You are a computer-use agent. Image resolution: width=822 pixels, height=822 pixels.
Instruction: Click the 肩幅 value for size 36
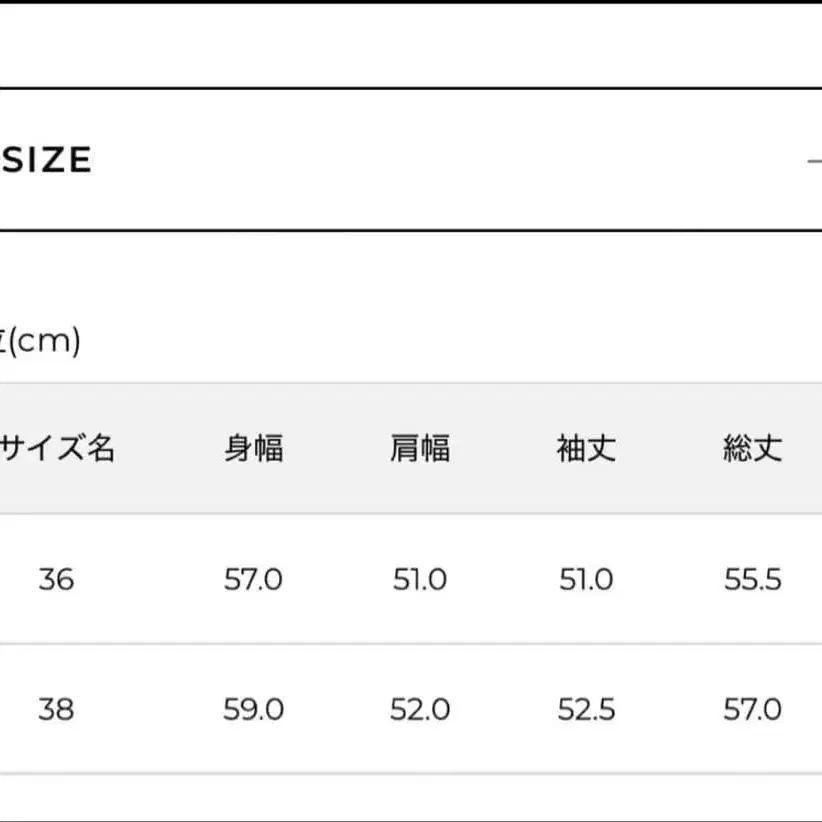(420, 580)
